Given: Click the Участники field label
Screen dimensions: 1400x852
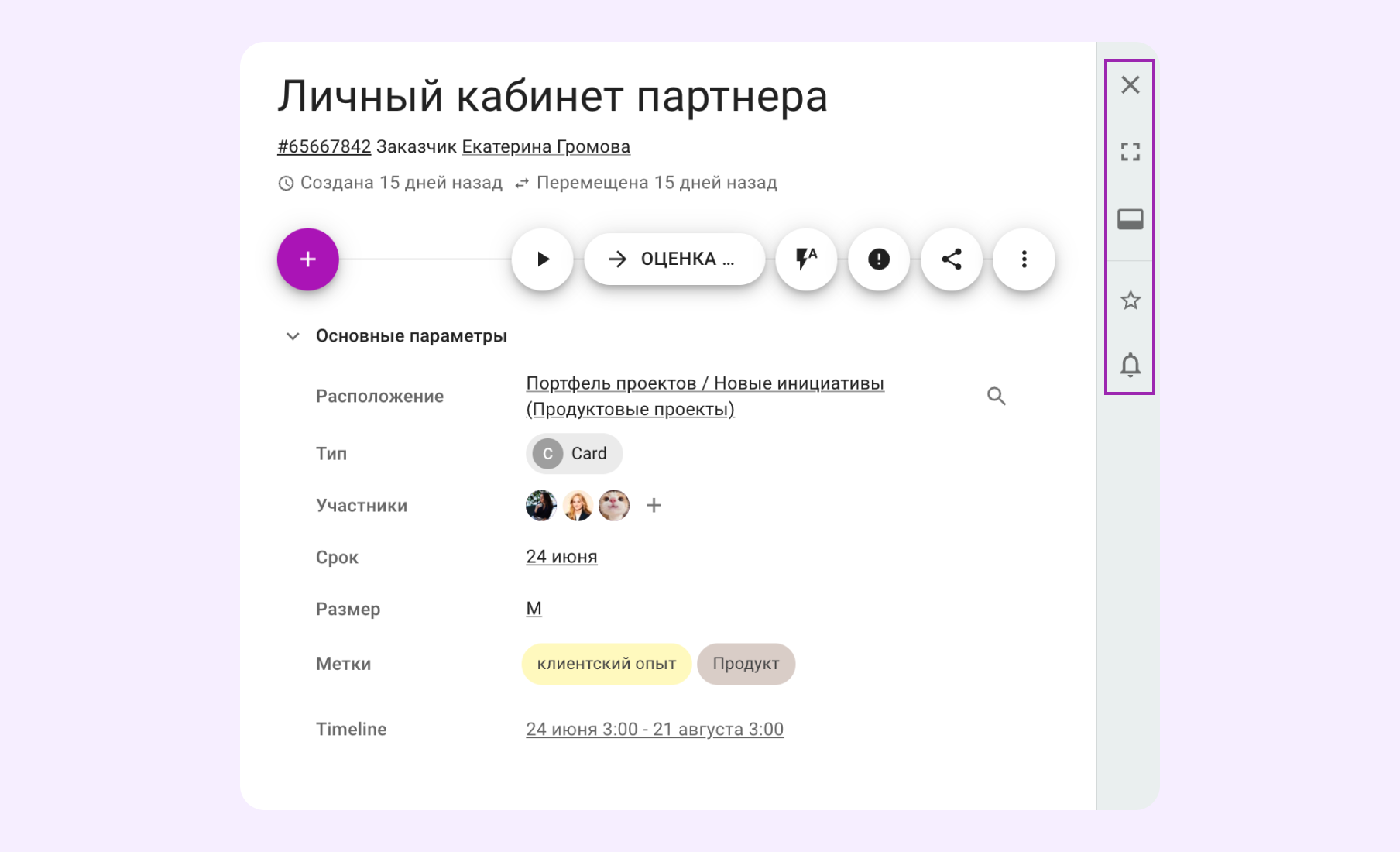Looking at the screenshot, I should tap(362, 506).
